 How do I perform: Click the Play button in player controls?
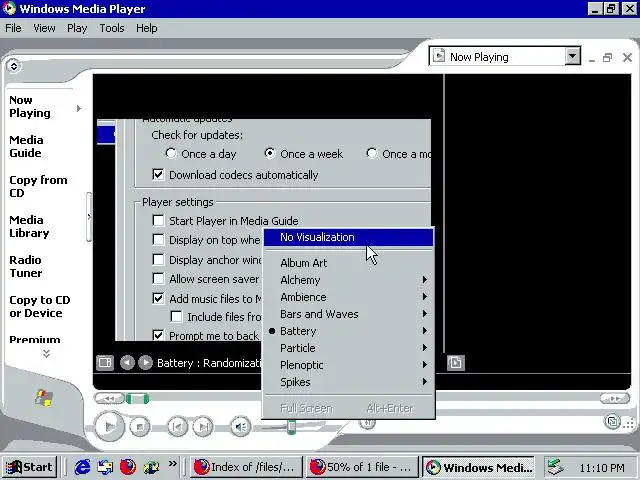(x=109, y=427)
